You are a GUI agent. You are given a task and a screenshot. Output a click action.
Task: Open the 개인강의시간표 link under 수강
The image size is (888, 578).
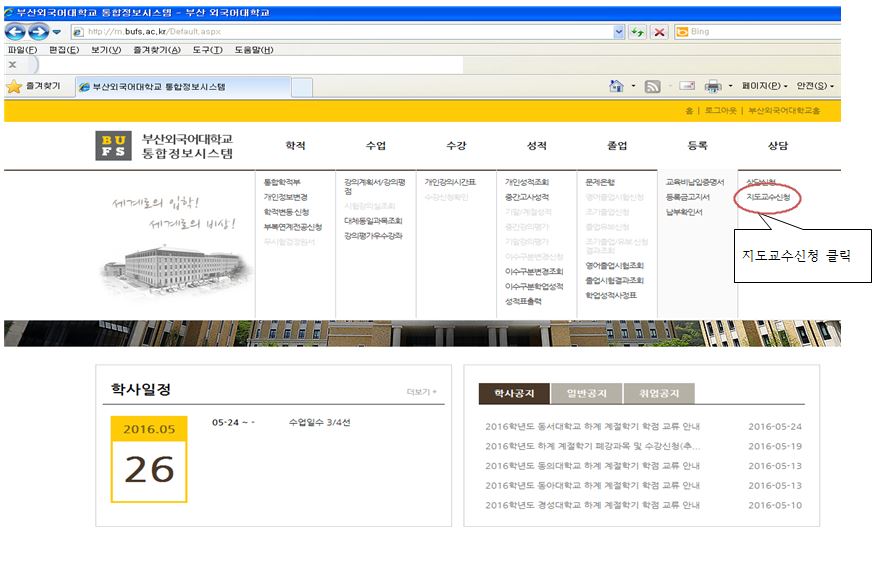450,183
